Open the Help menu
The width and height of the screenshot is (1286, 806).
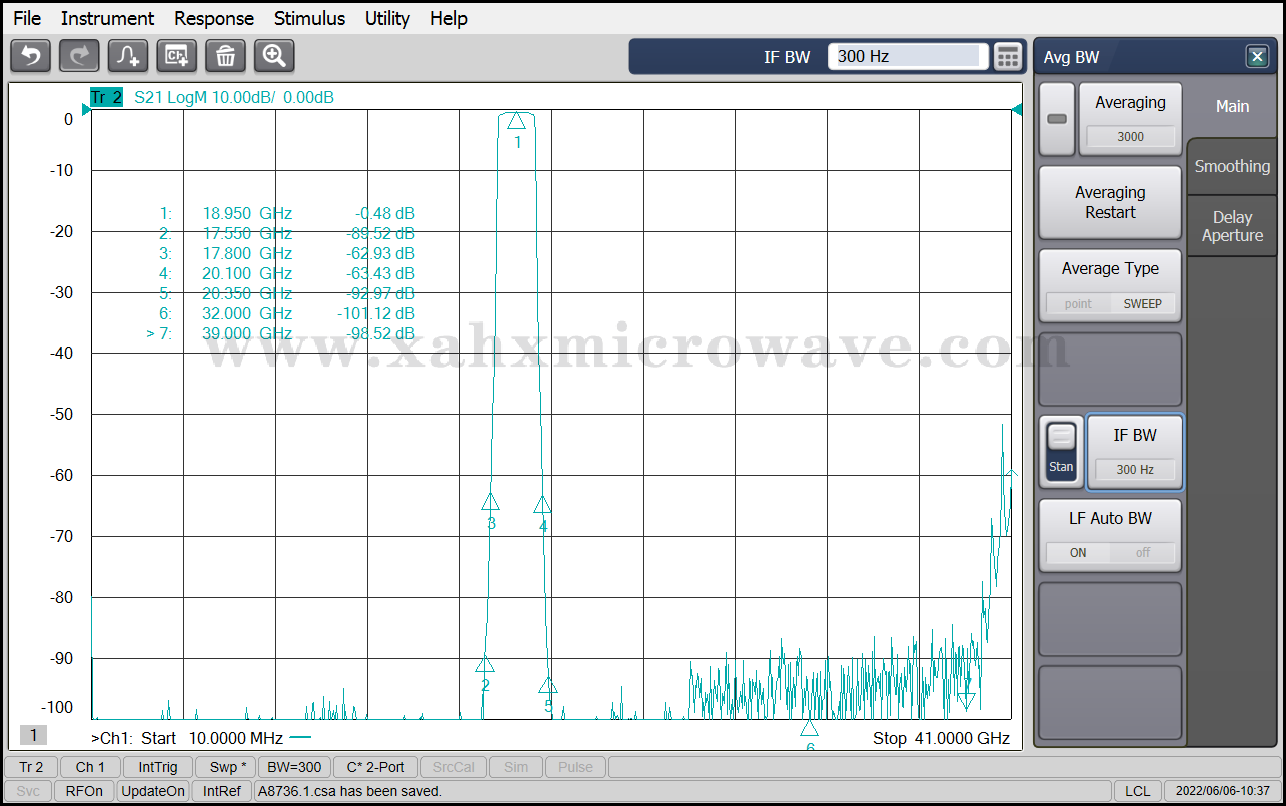(x=449, y=18)
